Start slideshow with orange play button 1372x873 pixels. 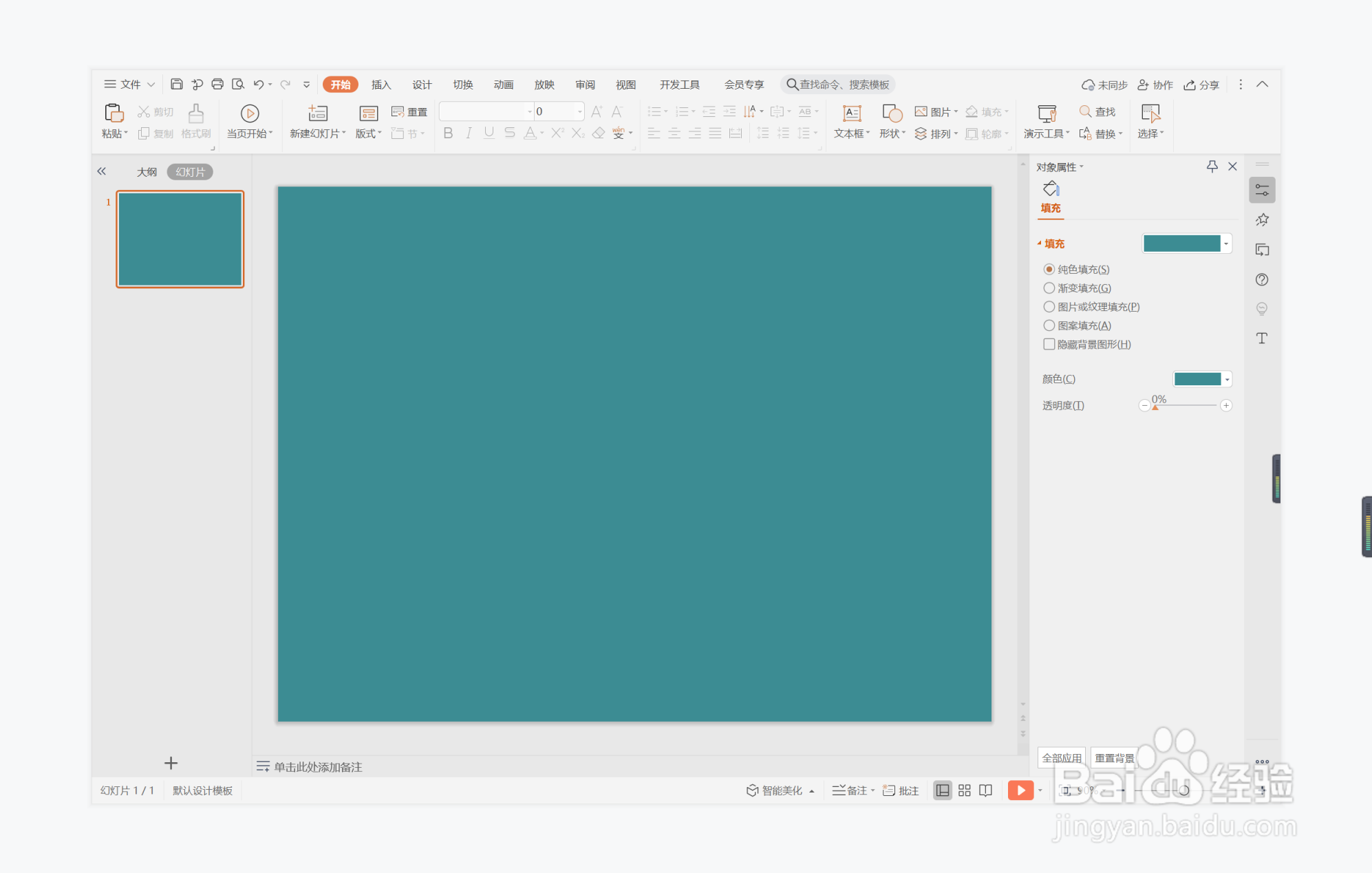click(1020, 790)
